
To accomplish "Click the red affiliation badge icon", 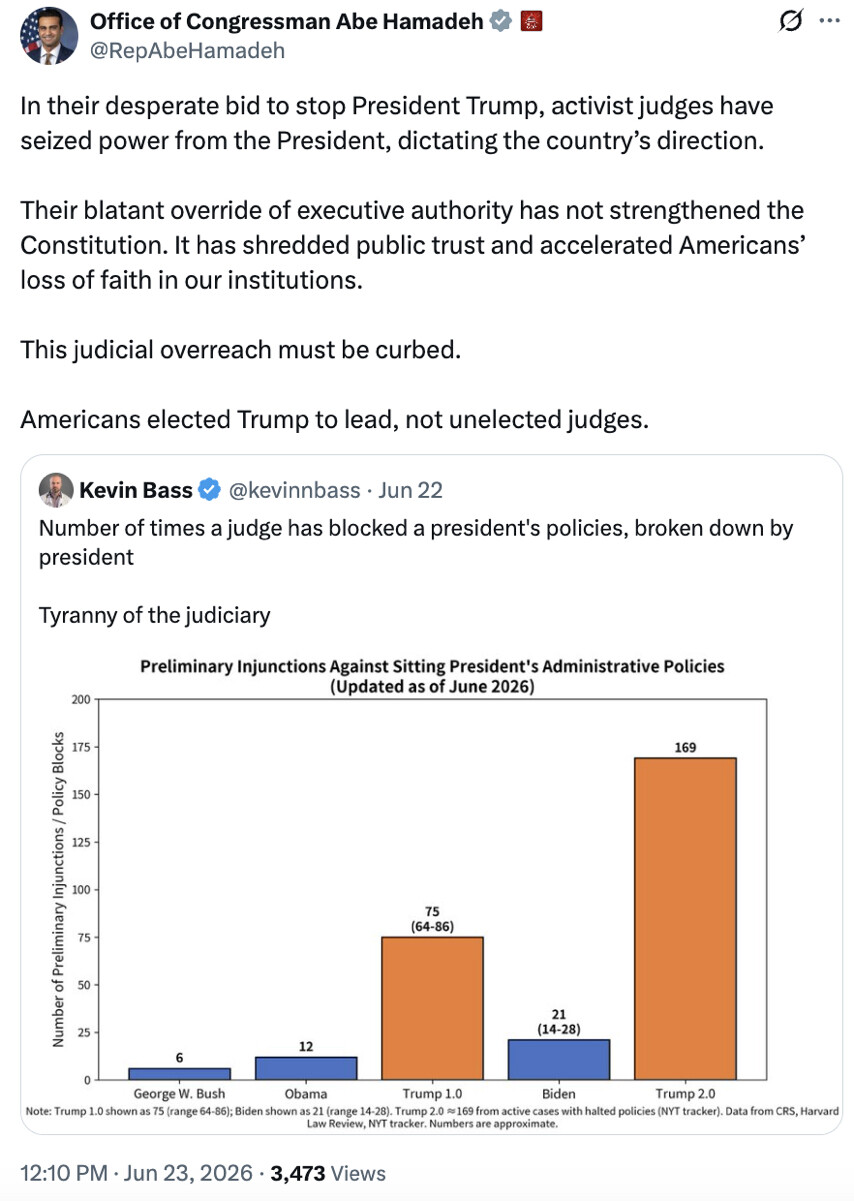I will [x=532, y=21].
